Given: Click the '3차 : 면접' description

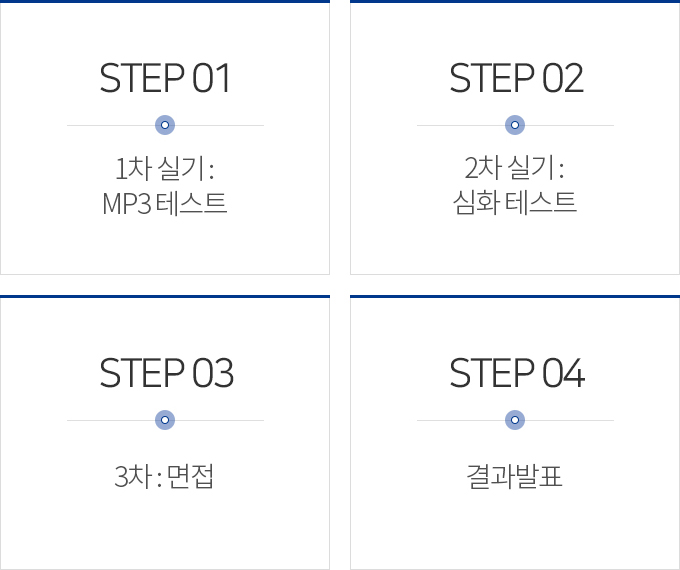Looking at the screenshot, I should click(165, 476).
